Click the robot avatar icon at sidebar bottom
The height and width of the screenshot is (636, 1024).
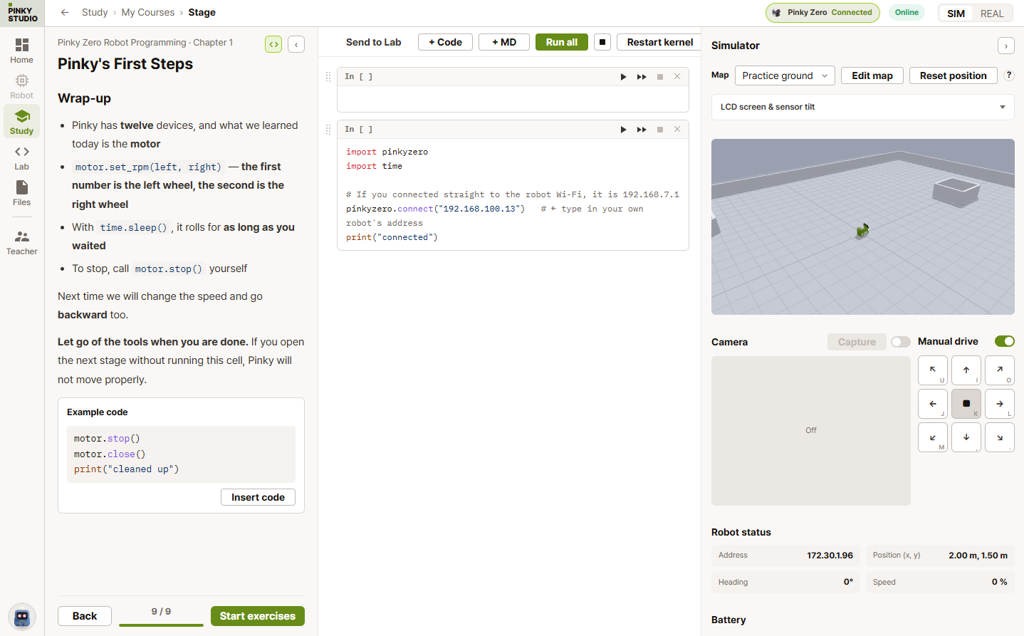coord(22,616)
